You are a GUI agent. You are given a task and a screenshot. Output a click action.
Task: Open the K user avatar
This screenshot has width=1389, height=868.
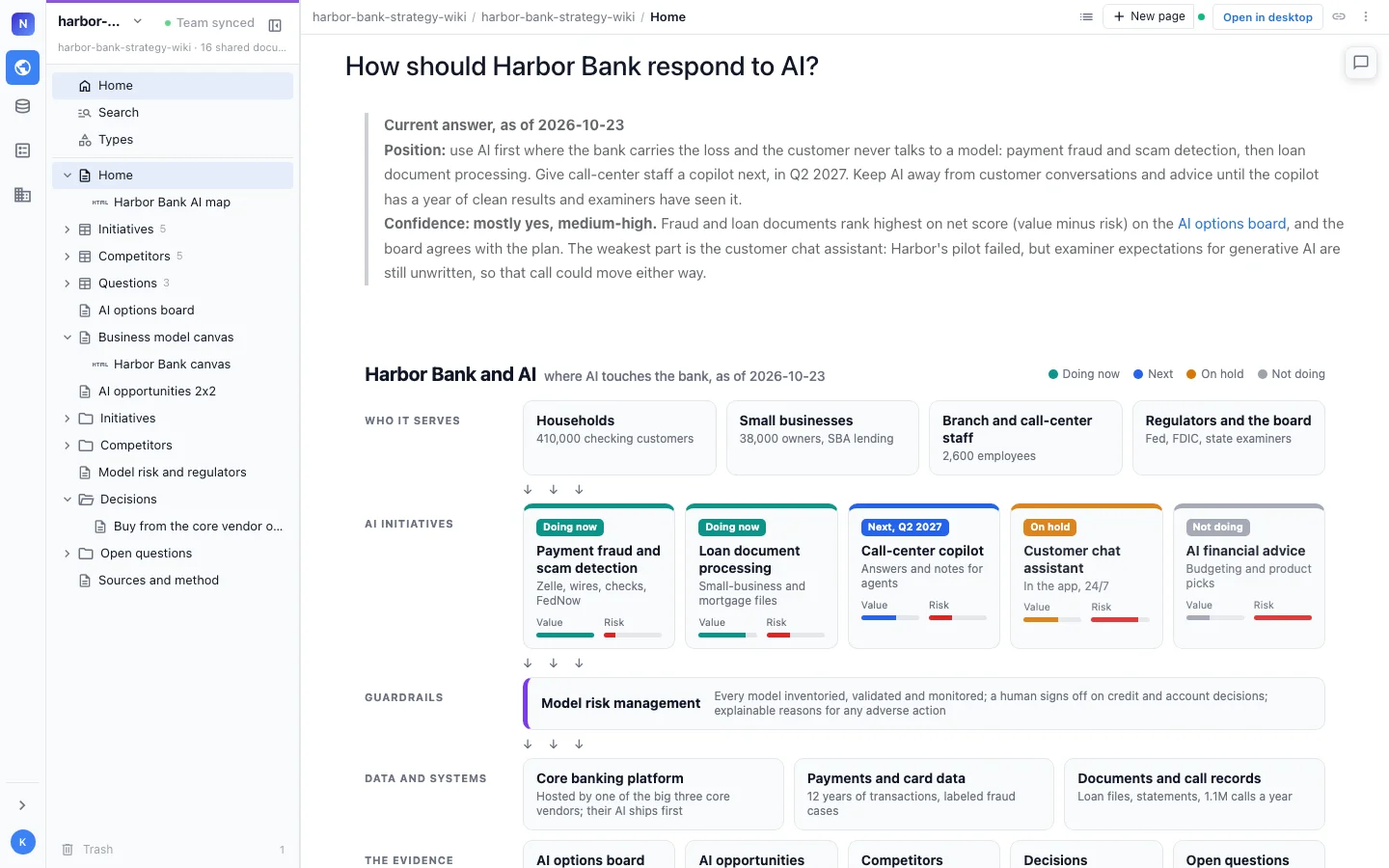tap(22, 842)
